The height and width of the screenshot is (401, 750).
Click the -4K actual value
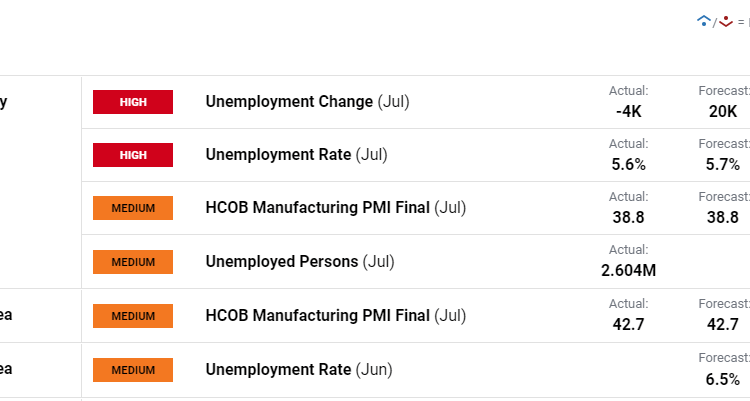(629, 111)
